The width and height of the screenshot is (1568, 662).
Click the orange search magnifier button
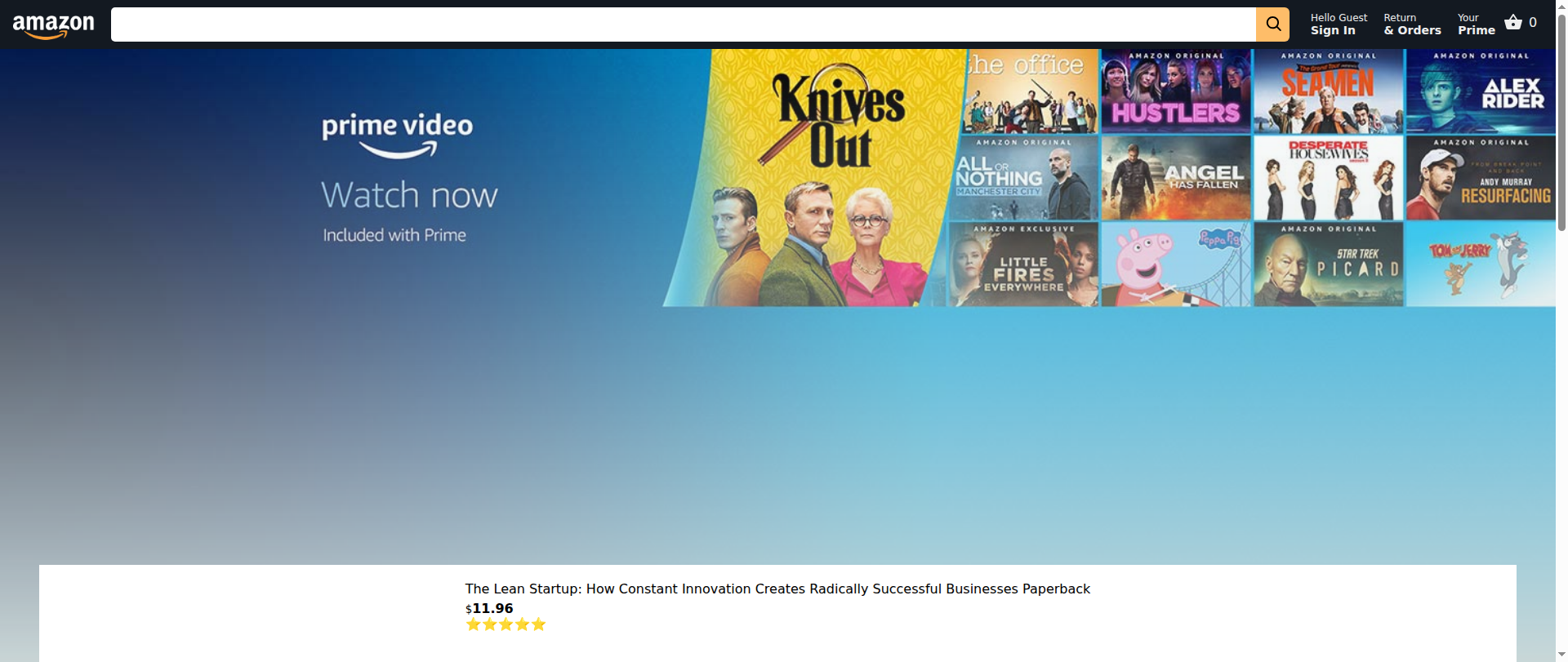1272,24
